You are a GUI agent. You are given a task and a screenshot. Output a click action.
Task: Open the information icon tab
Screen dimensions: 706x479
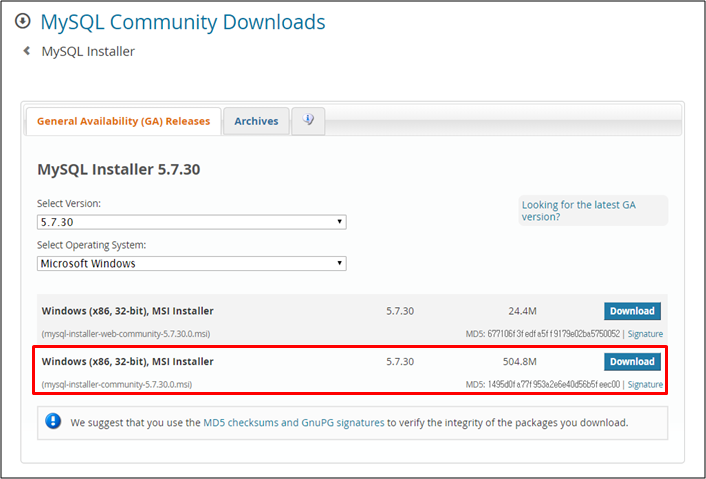[x=308, y=121]
